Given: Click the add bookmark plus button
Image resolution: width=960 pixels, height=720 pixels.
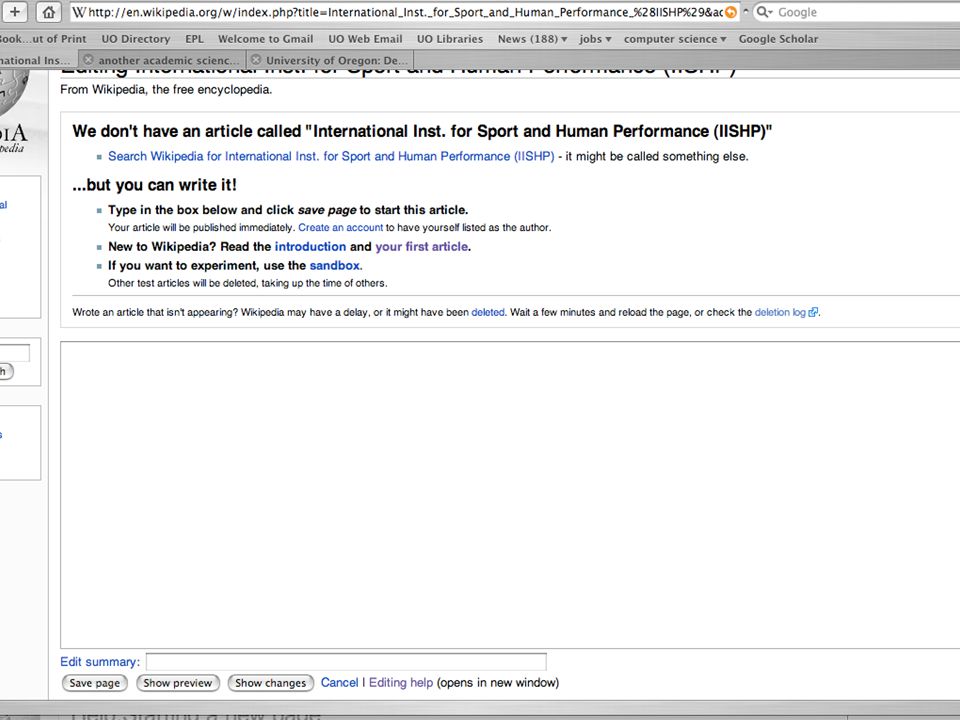Looking at the screenshot, I should coord(14,12).
